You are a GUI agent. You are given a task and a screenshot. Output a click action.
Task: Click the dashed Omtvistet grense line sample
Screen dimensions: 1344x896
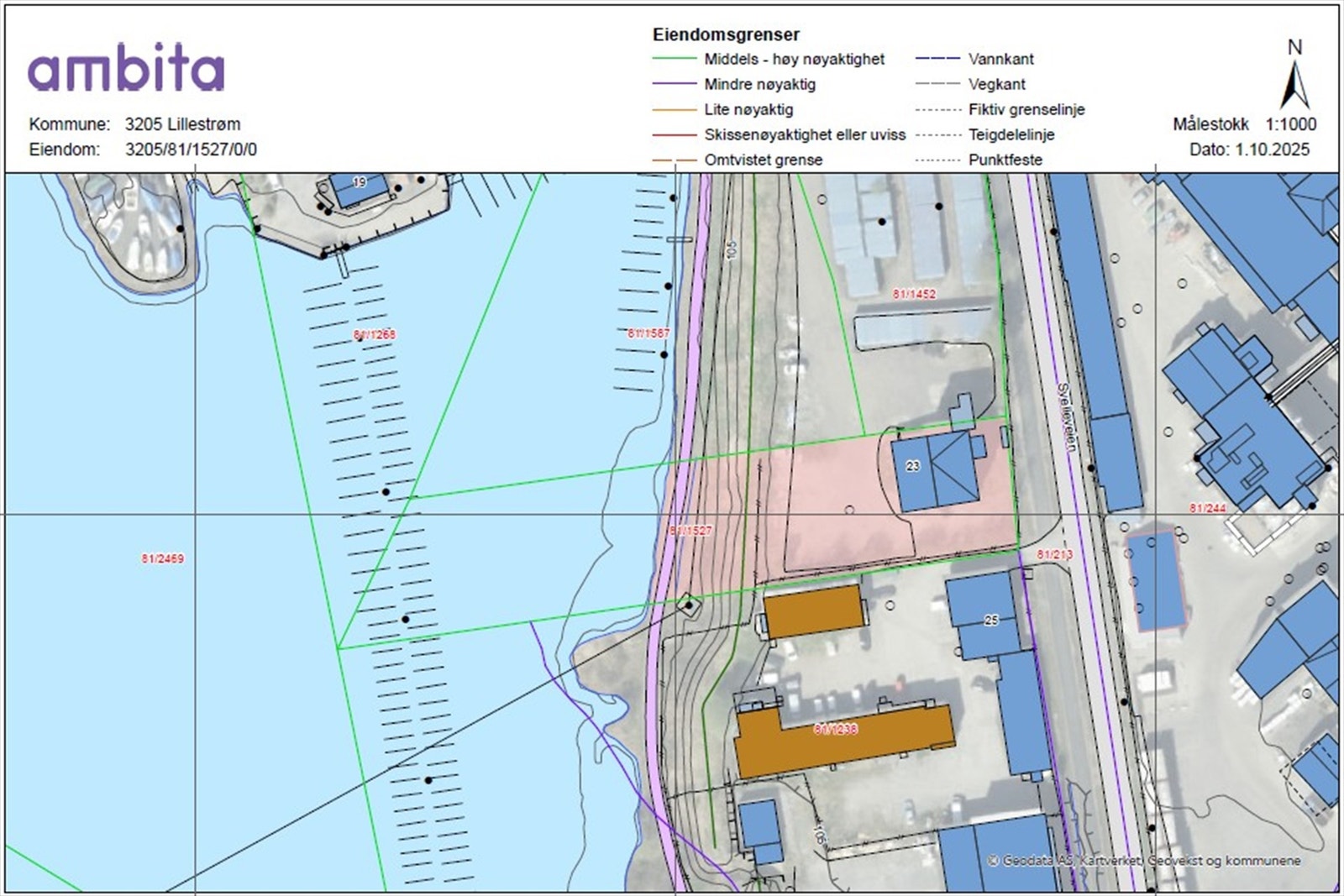click(x=675, y=160)
